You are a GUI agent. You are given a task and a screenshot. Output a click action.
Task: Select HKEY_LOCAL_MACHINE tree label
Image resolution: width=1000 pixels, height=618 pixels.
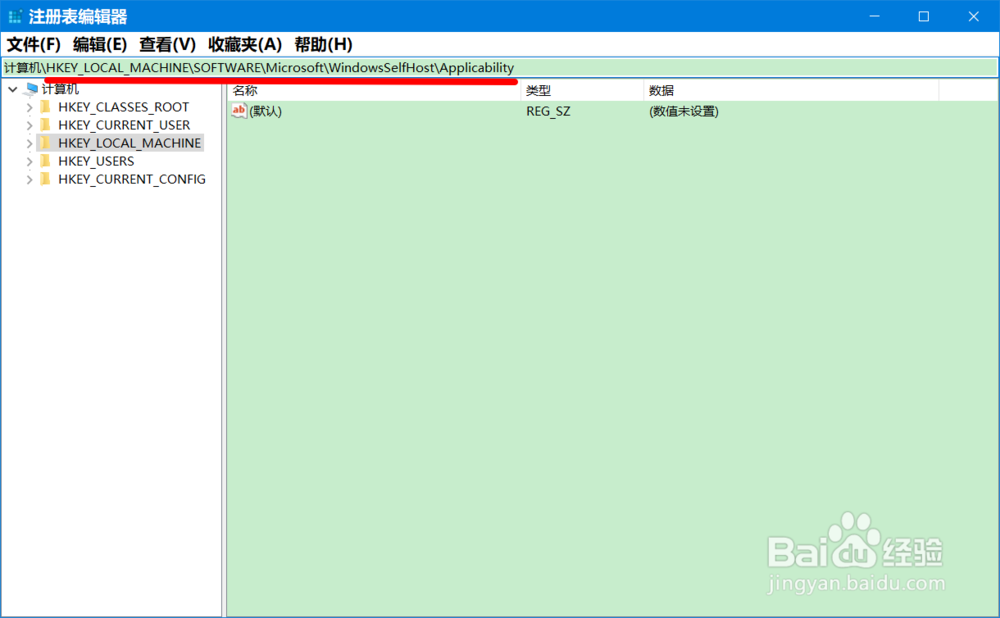pyautogui.click(x=129, y=143)
